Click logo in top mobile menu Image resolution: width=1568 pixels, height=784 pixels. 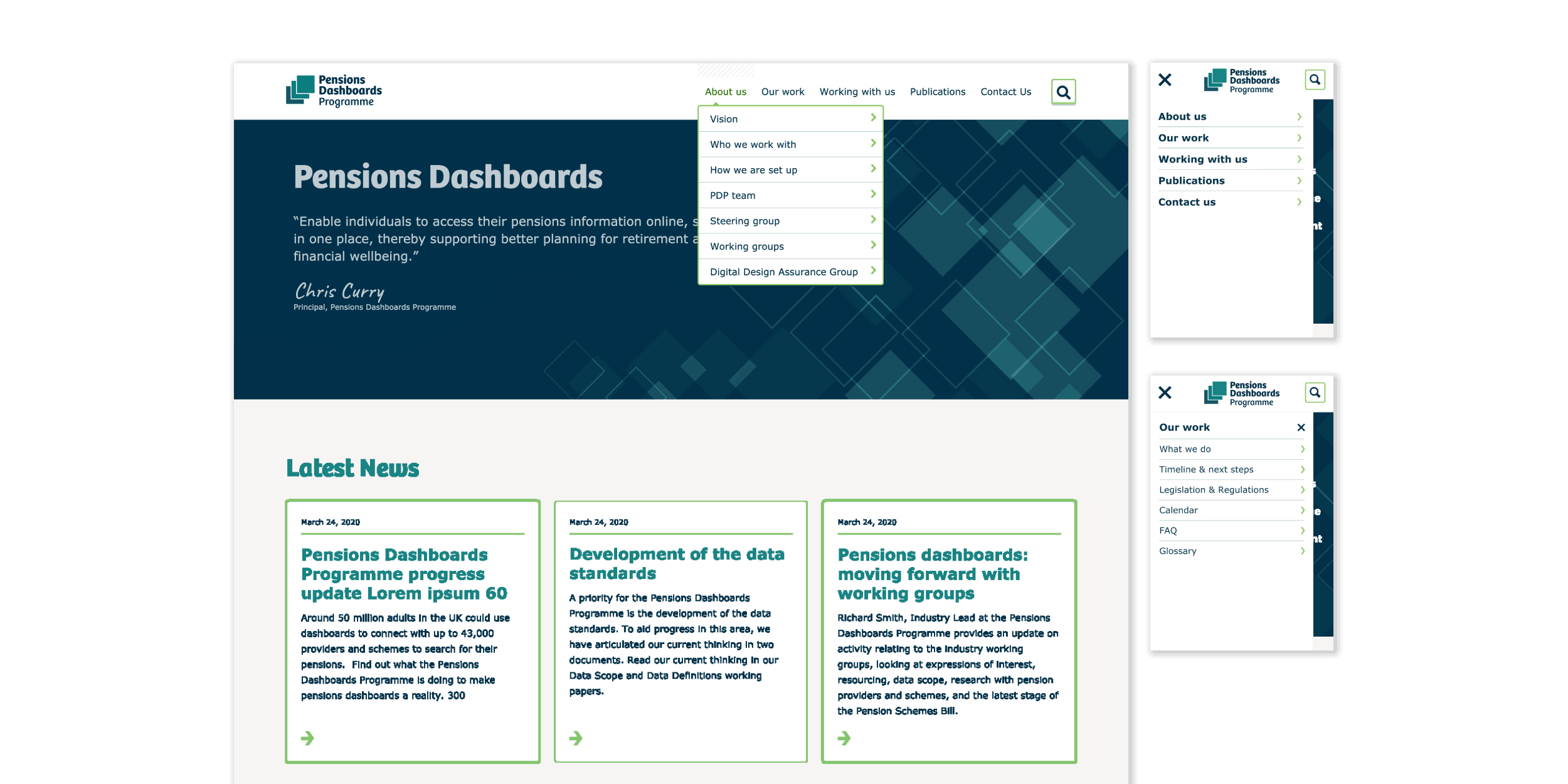coord(1241,80)
